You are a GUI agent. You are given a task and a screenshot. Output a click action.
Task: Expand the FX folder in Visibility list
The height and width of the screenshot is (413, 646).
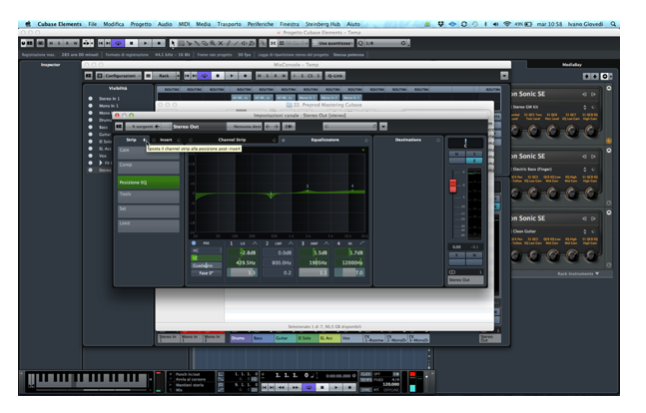(101, 163)
